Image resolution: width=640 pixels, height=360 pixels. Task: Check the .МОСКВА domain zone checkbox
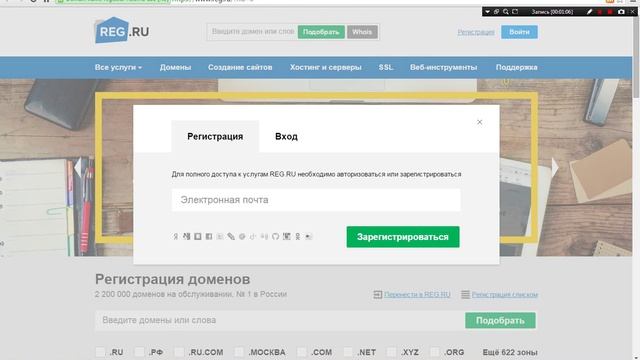(x=240, y=352)
